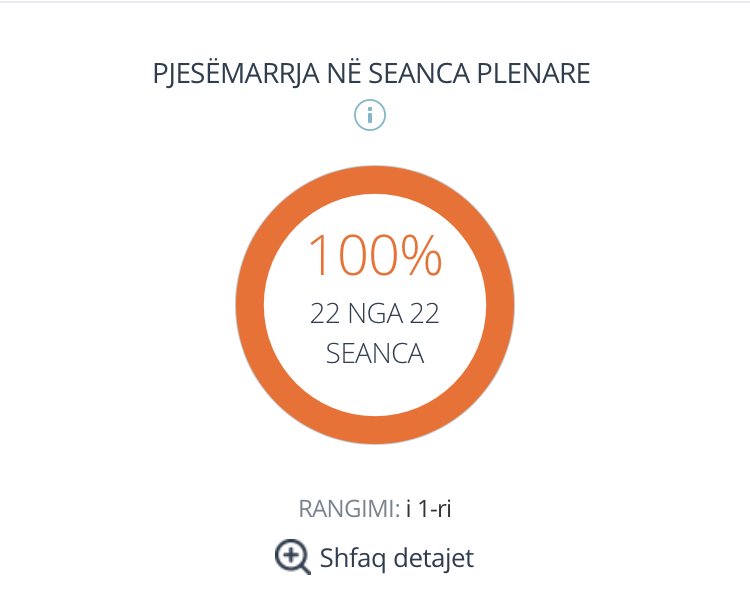Screen dimensions: 750x601
Task: Click the word detajet in the link
Action: tap(434, 557)
